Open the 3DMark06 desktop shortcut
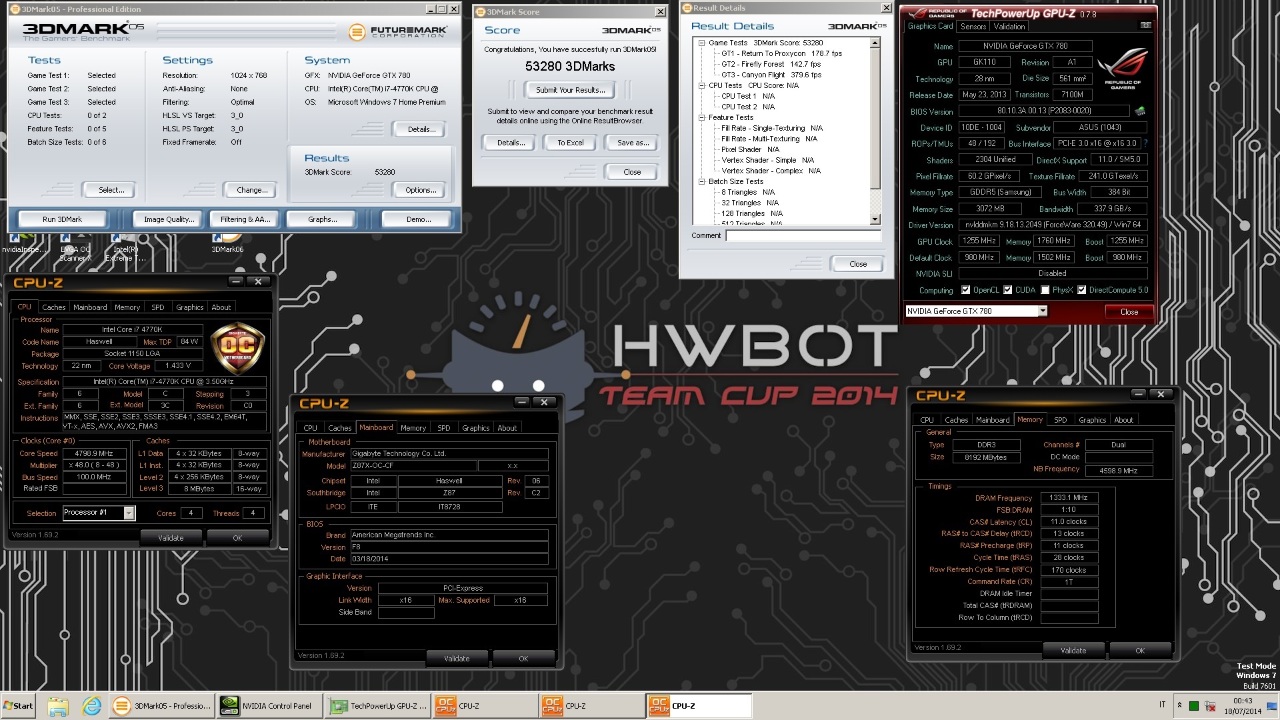The width and height of the screenshot is (1280, 720). pos(227,246)
